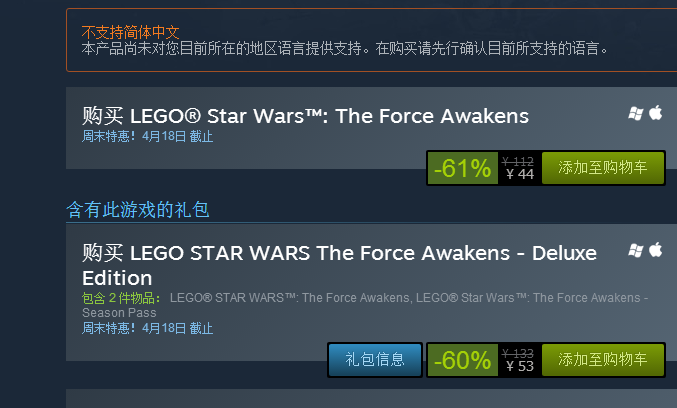Screen dimensions: 677x408
Task: Open the 含有此游戏的礼包 heading link
Action: pyautogui.click(x=138, y=209)
